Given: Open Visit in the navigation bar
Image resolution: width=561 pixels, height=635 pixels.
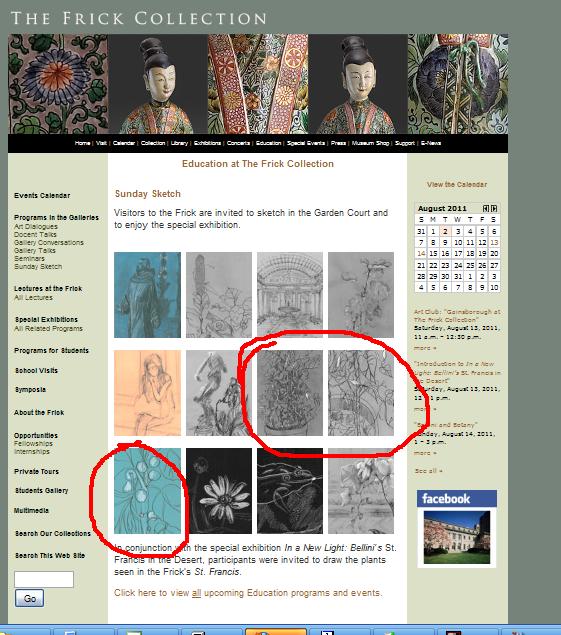Looking at the screenshot, I should coord(101,143).
